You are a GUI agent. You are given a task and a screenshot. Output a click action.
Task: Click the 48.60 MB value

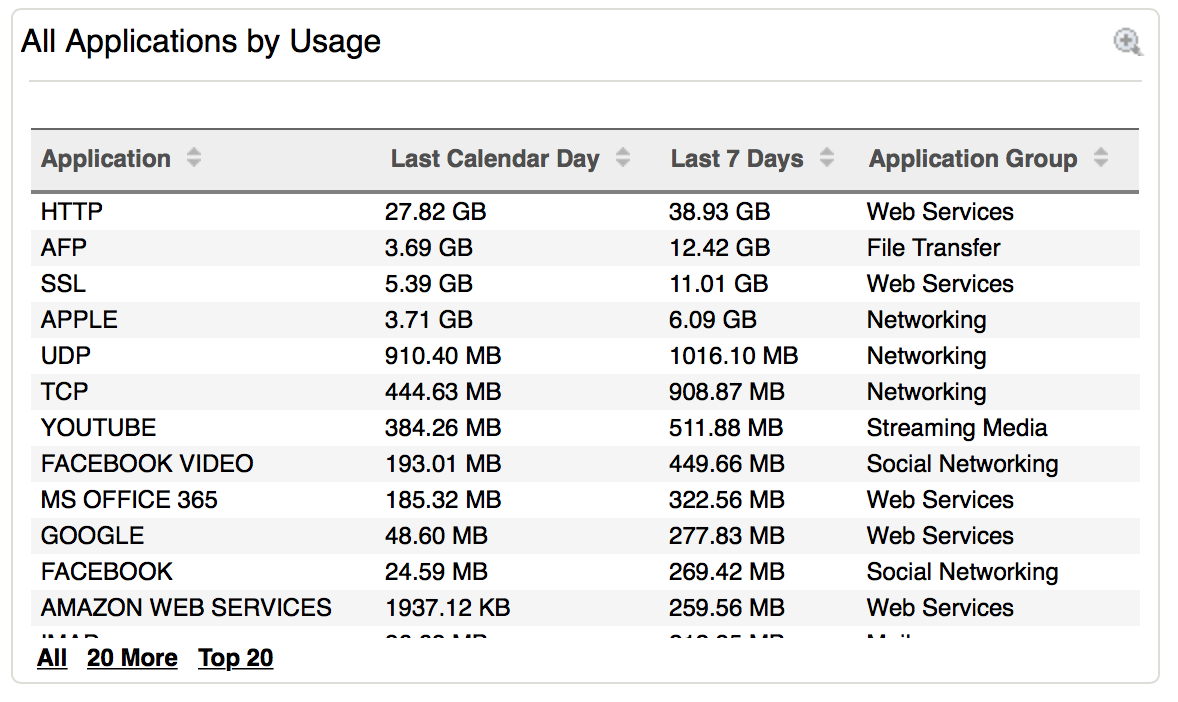[x=436, y=536]
